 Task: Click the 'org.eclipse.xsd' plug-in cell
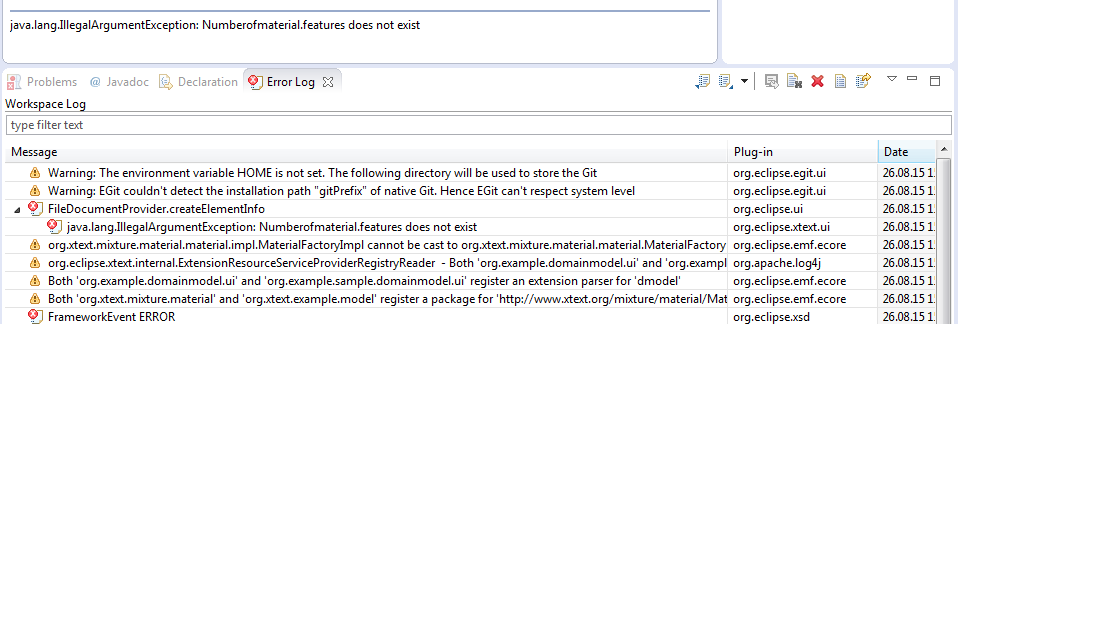point(771,317)
